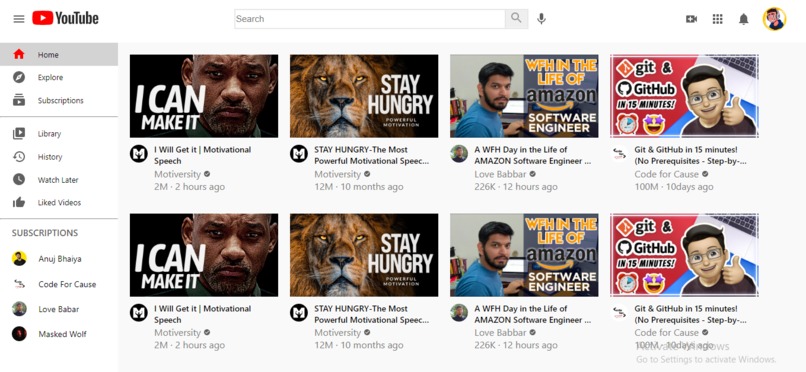The width and height of the screenshot is (806, 372).
Task: Open top-row 'I Will Get it | Motivational Speech' title
Action: point(203,155)
